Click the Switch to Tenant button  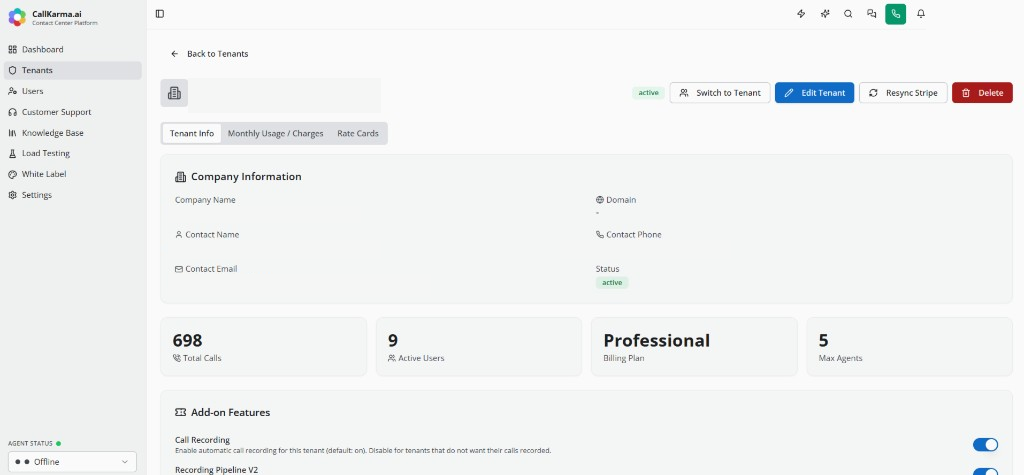(720, 93)
